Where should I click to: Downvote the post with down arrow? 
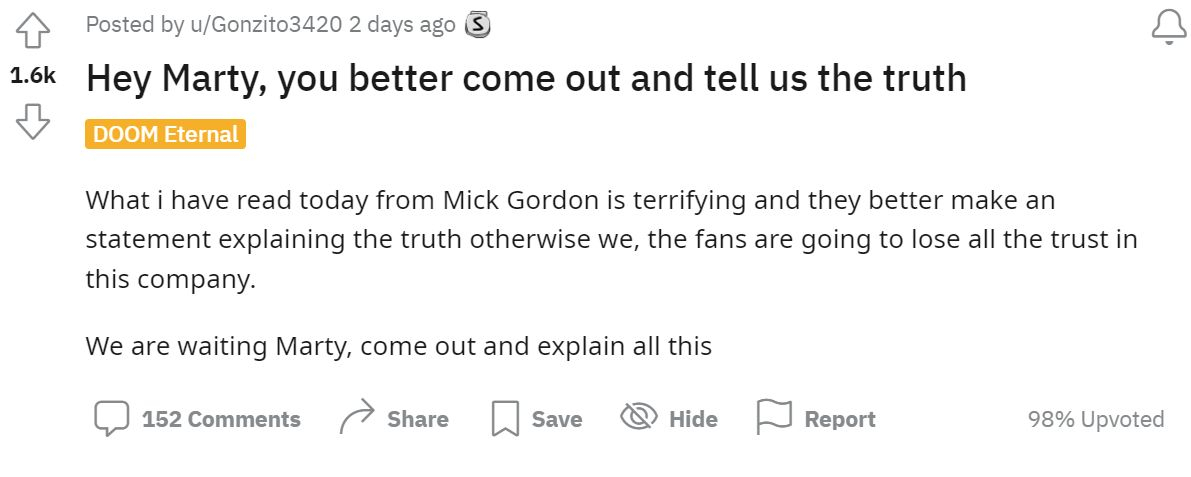point(33,122)
